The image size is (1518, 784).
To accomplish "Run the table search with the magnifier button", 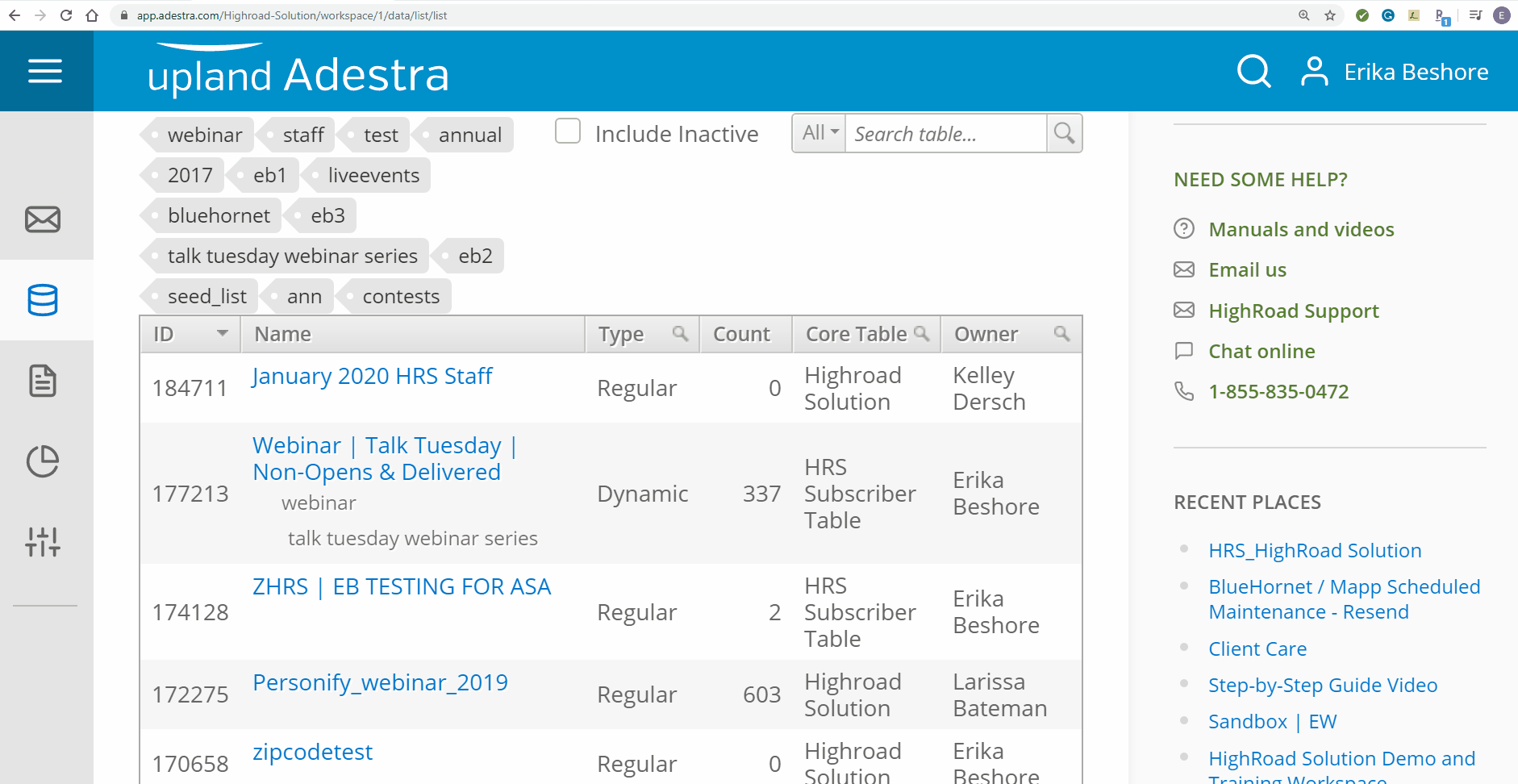I will (x=1064, y=133).
